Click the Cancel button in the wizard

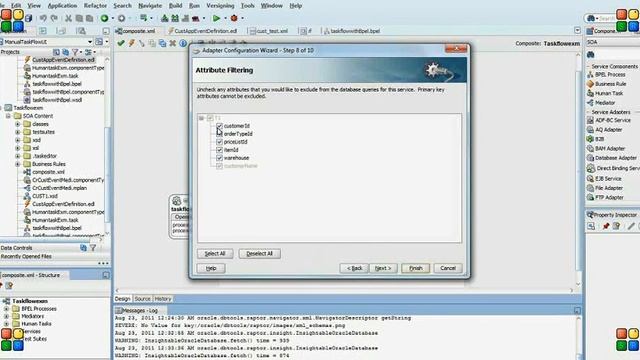[x=447, y=269]
